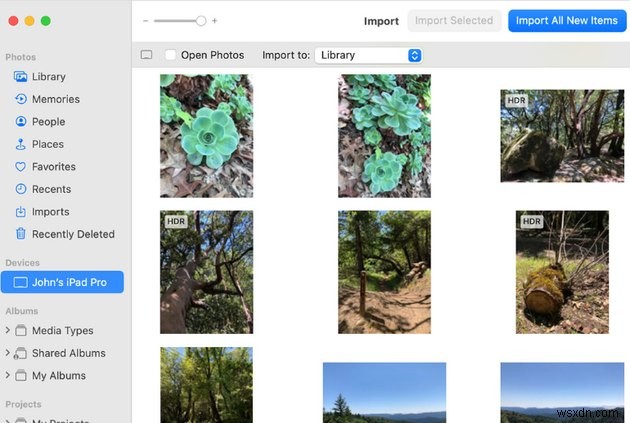This screenshot has width=630, height=423.
Task: Select the HDR mossy log photo
Action: [562, 272]
